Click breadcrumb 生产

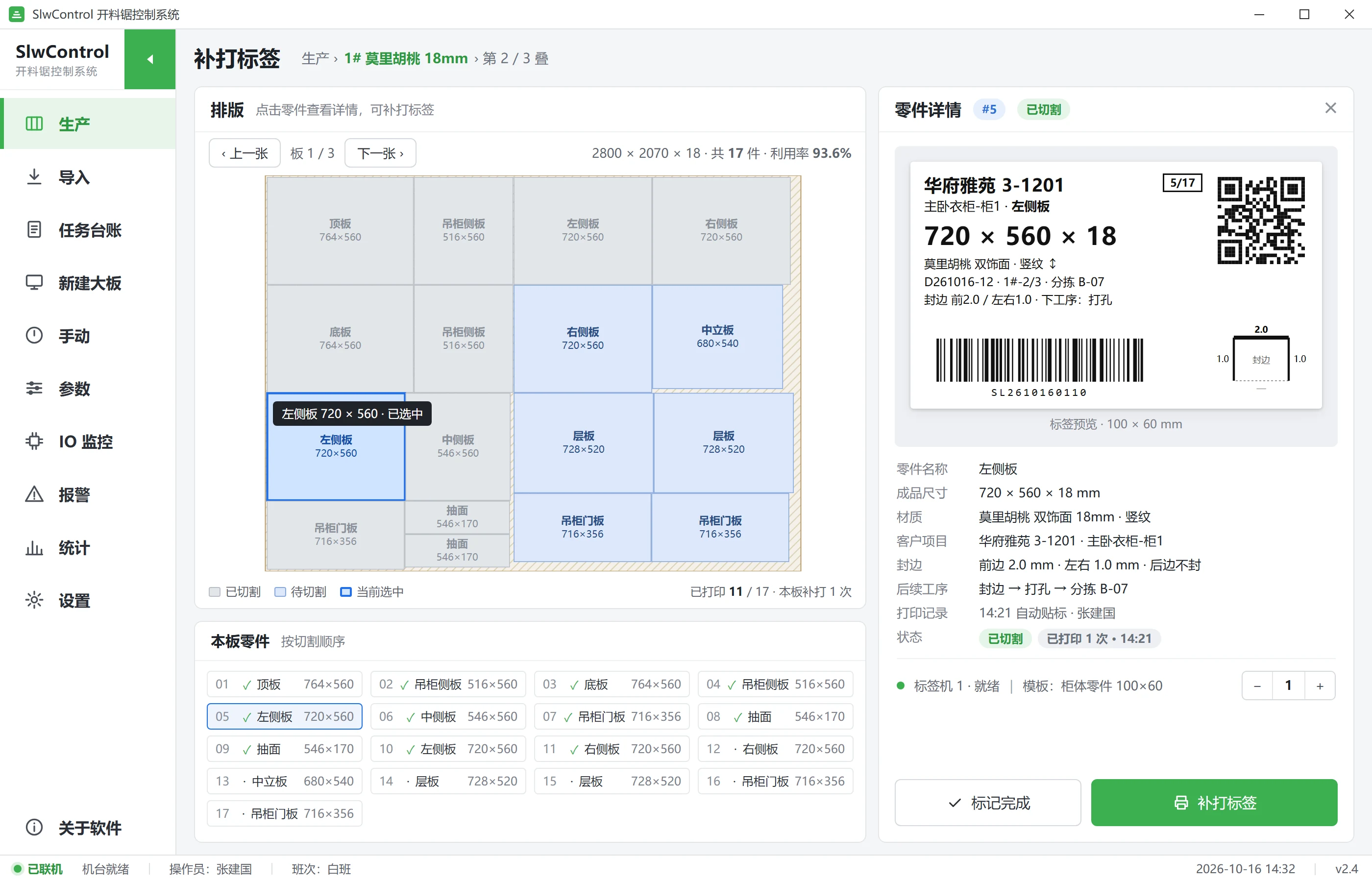(316, 58)
